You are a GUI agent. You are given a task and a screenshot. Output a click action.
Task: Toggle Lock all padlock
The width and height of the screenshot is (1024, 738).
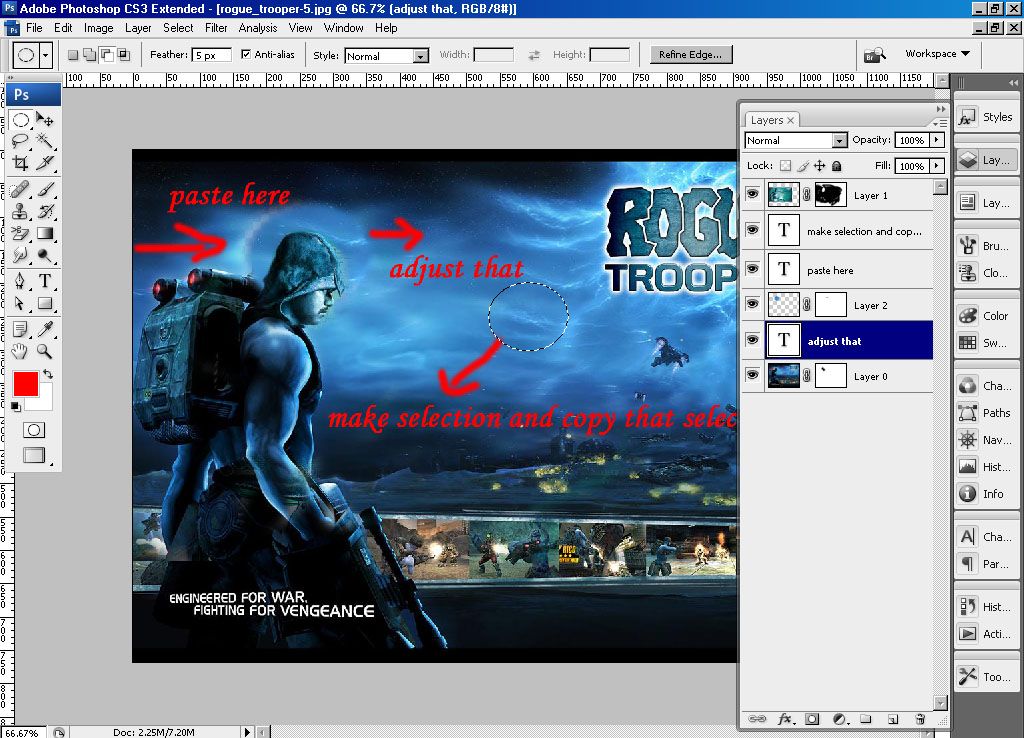(837, 166)
